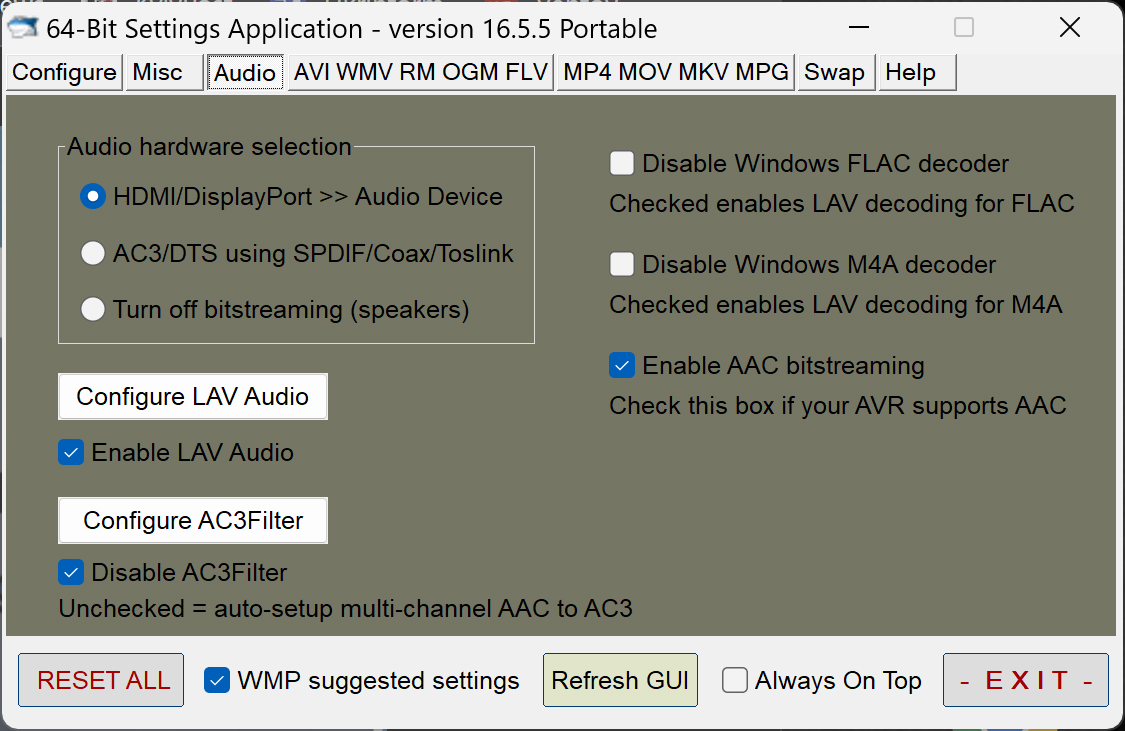
Task: Click the Configure LAV Audio button
Action: (193, 397)
